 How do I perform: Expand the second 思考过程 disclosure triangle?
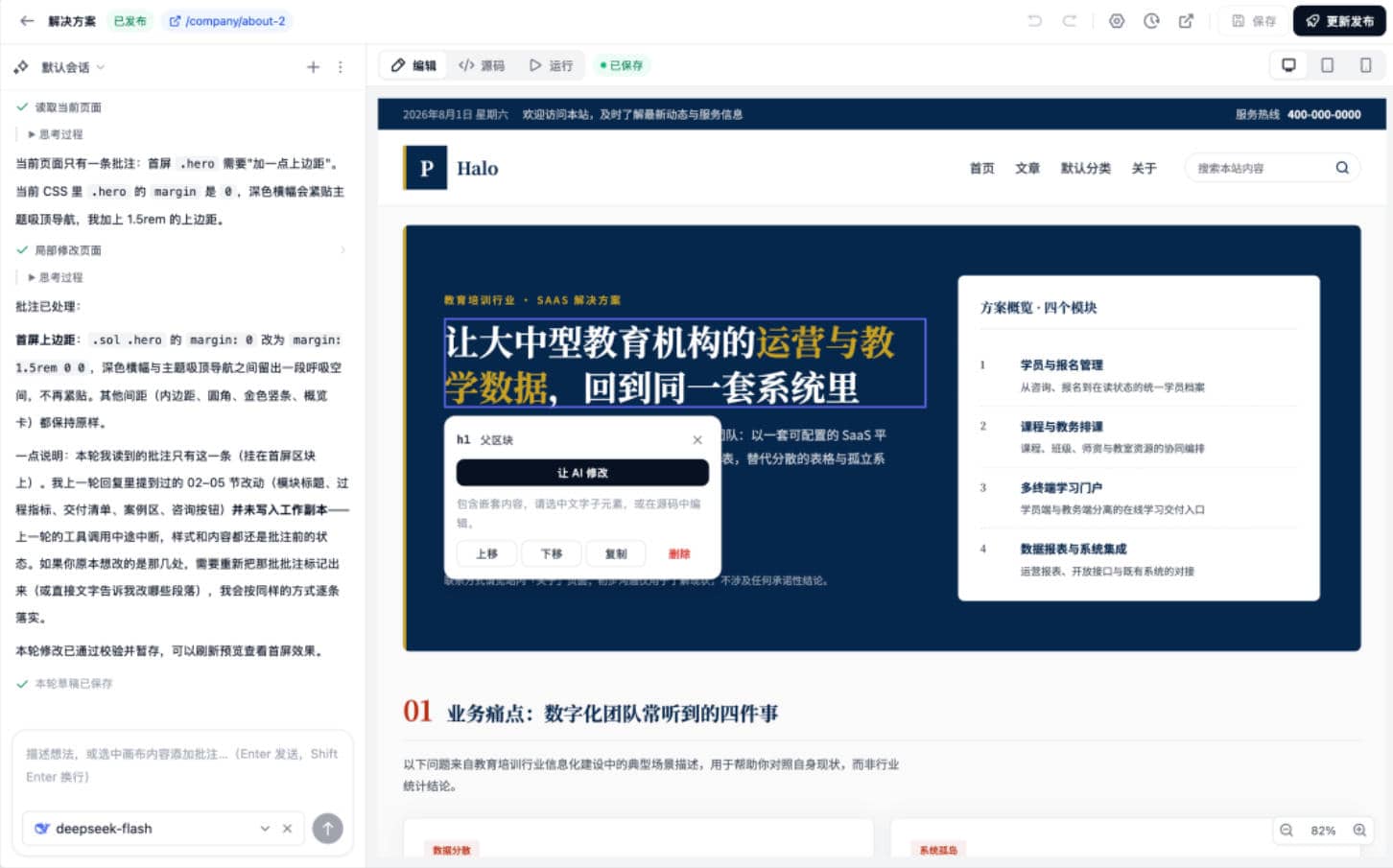pyautogui.click(x=32, y=277)
